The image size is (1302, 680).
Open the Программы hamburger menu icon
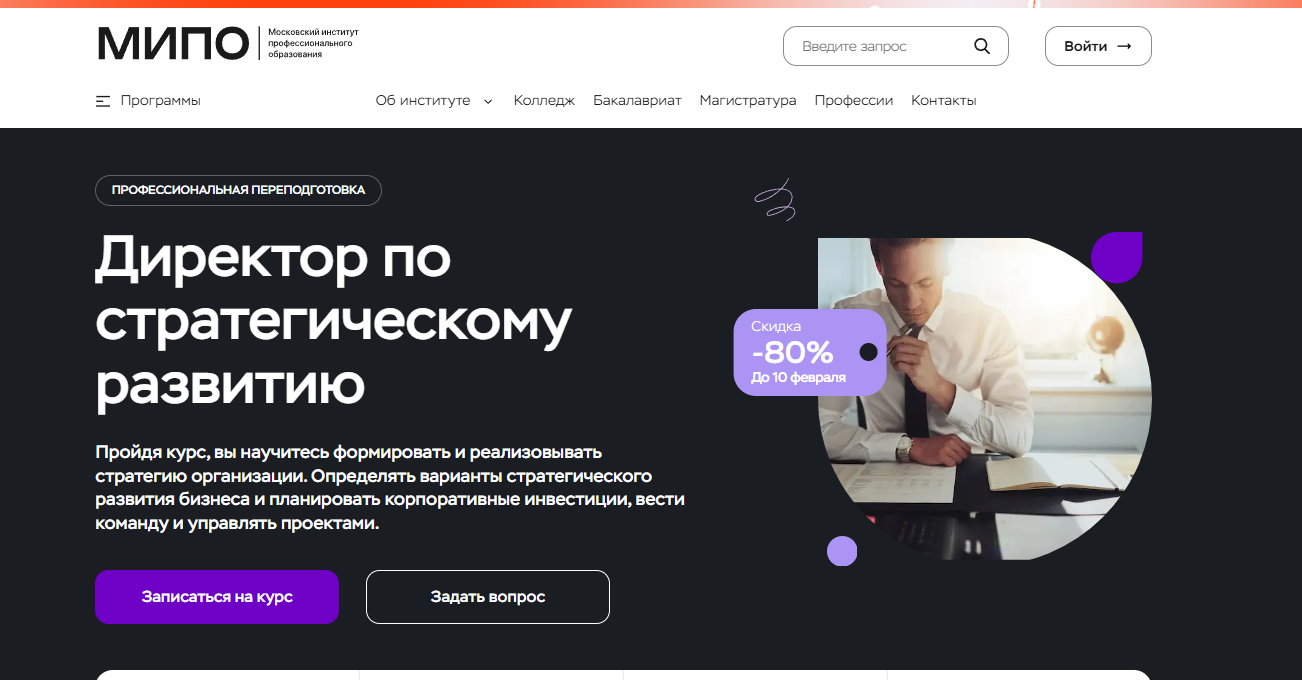click(103, 101)
